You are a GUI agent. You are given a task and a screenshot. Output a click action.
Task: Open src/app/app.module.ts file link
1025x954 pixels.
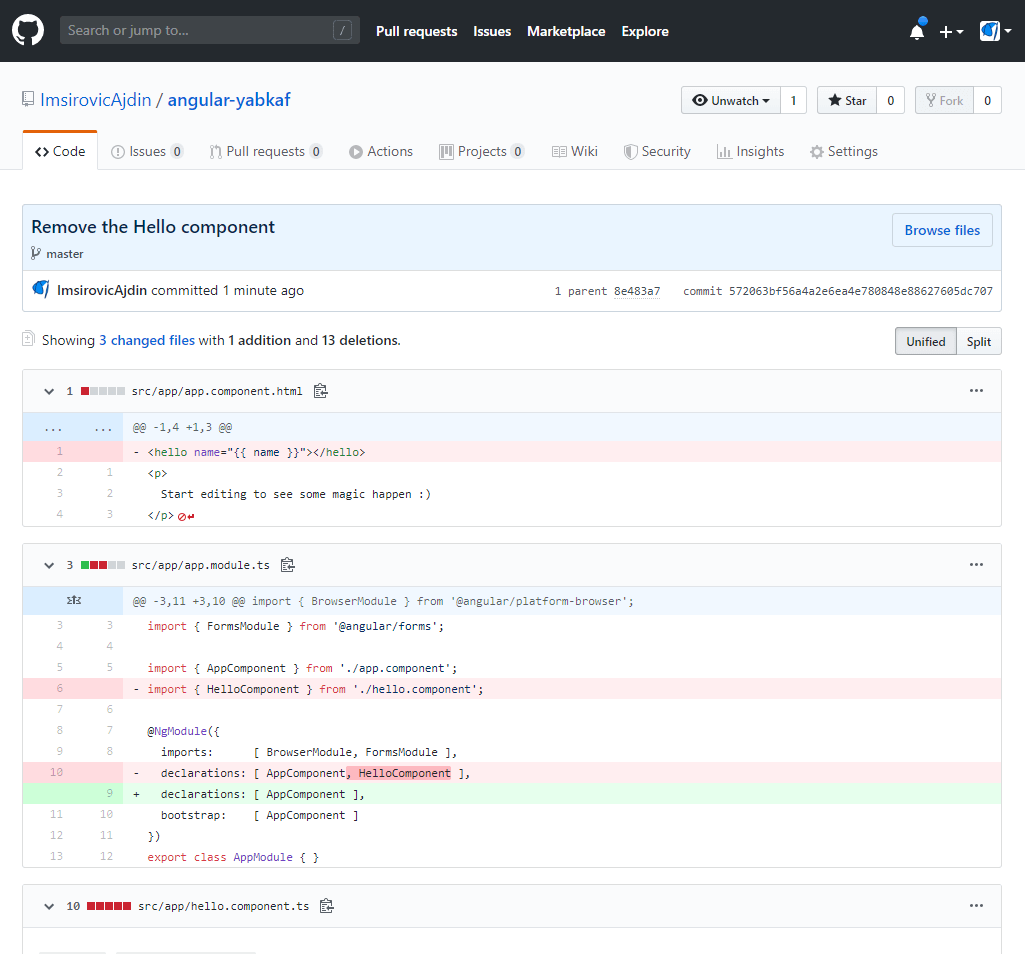pos(201,565)
